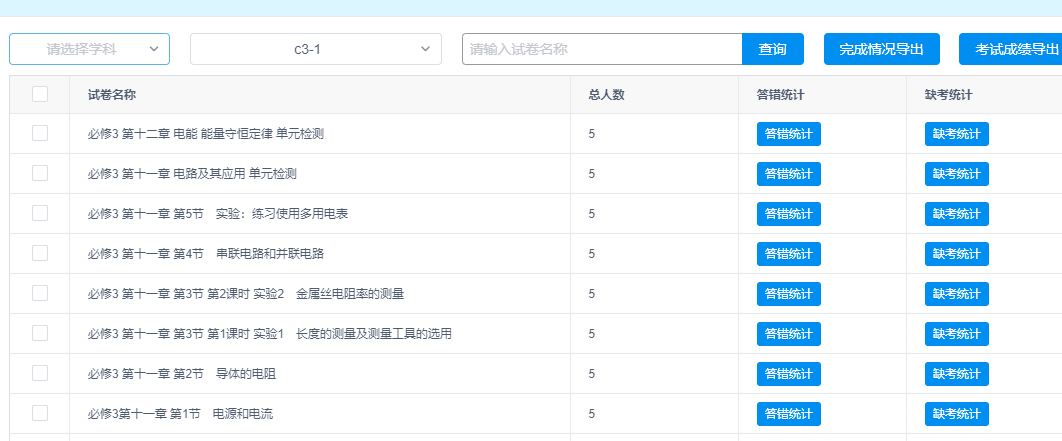Tick the checkbox for 串联电路和并联电路 row

click(x=40, y=253)
